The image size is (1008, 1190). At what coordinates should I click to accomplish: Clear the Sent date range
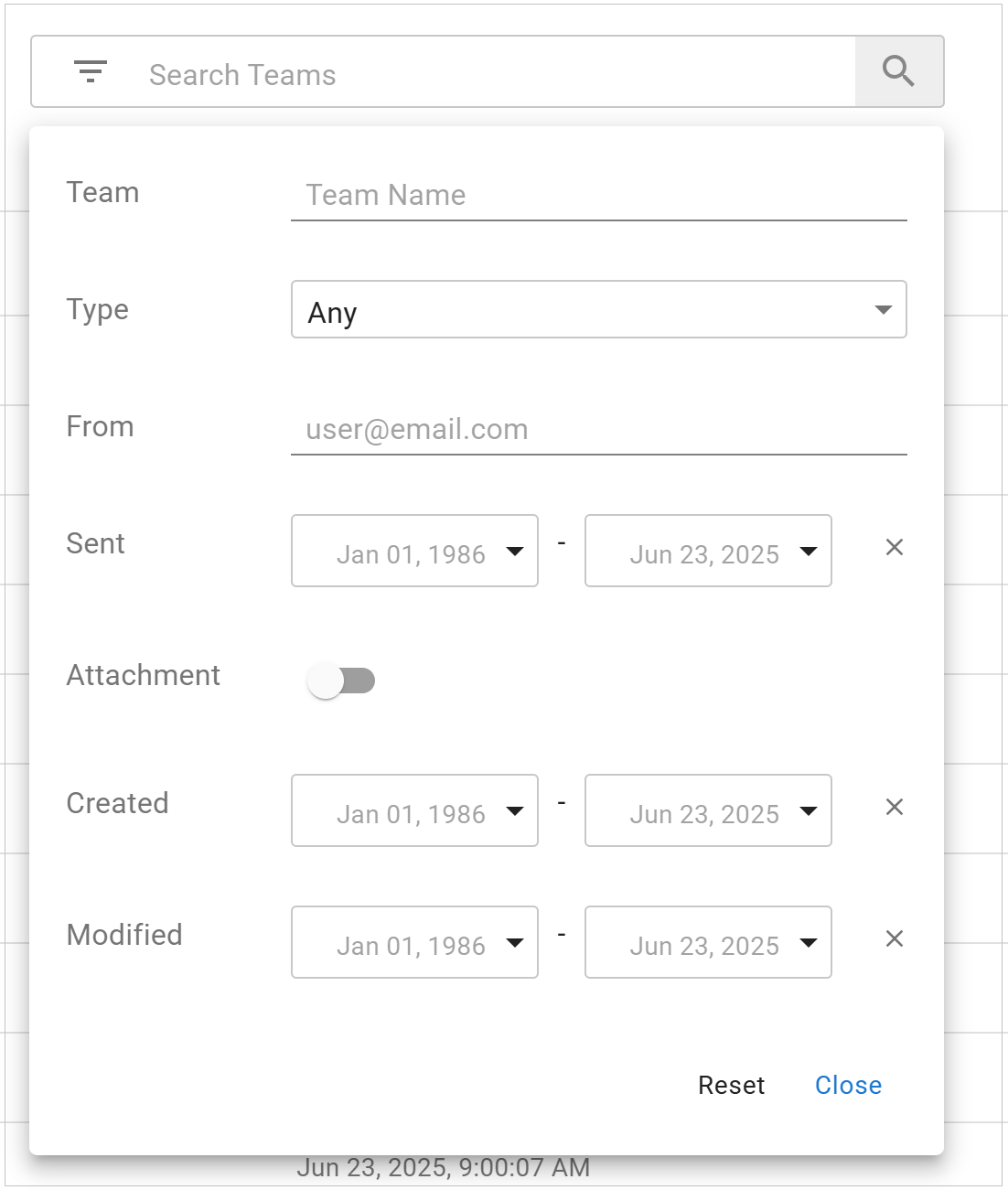coord(895,547)
